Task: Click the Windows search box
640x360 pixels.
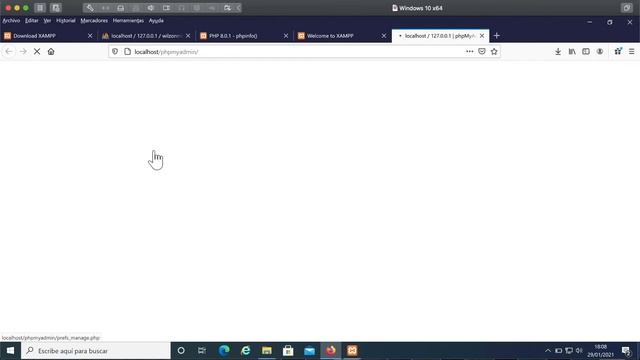Action: click(x=96, y=351)
